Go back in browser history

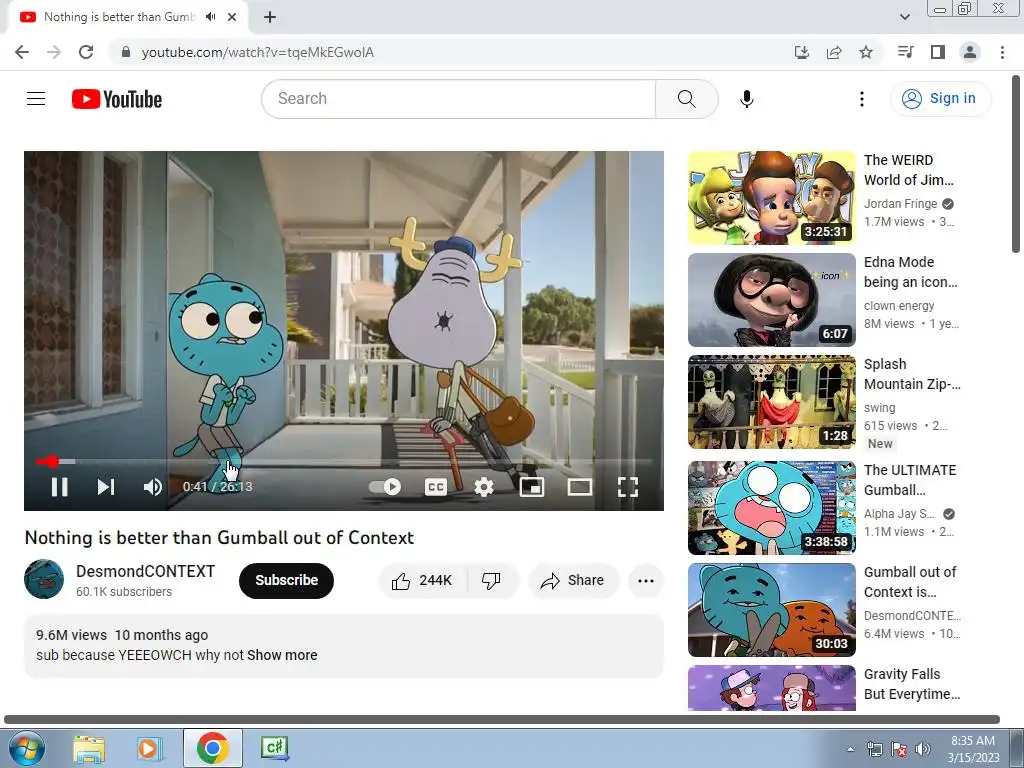22,52
